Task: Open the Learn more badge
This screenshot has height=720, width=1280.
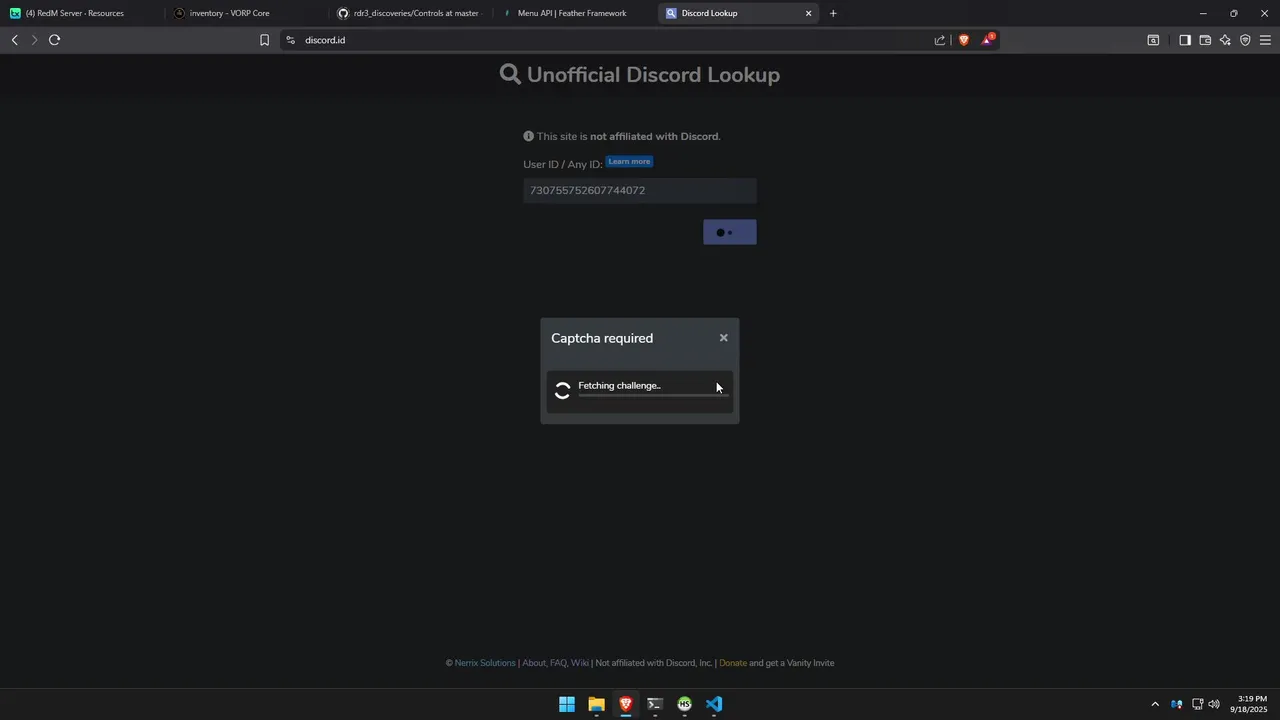Action: [x=629, y=161]
